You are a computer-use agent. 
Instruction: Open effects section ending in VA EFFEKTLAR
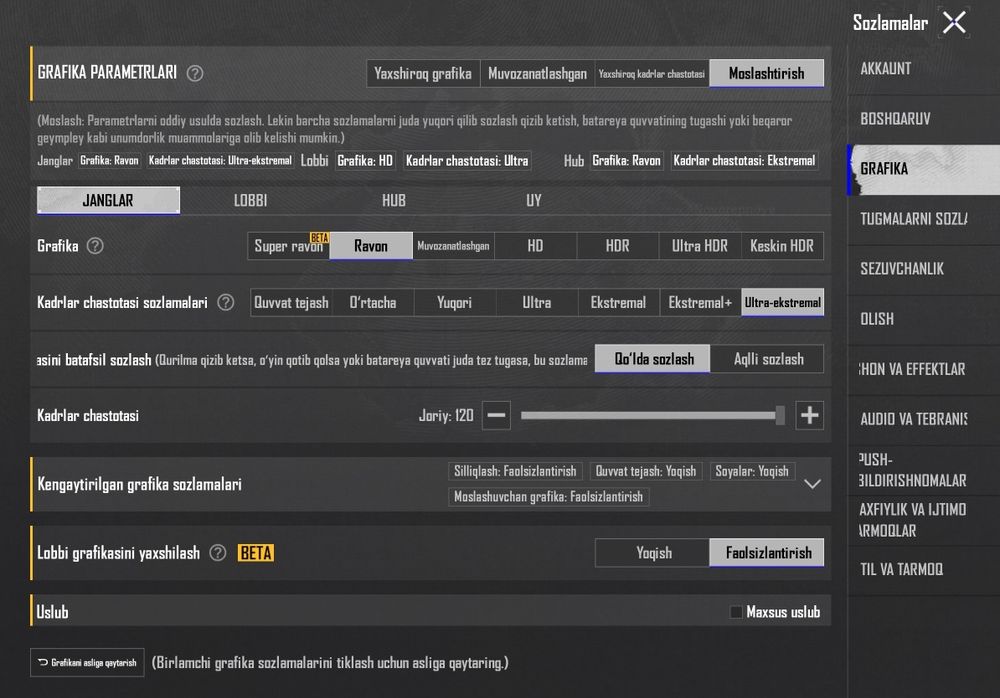pos(923,369)
